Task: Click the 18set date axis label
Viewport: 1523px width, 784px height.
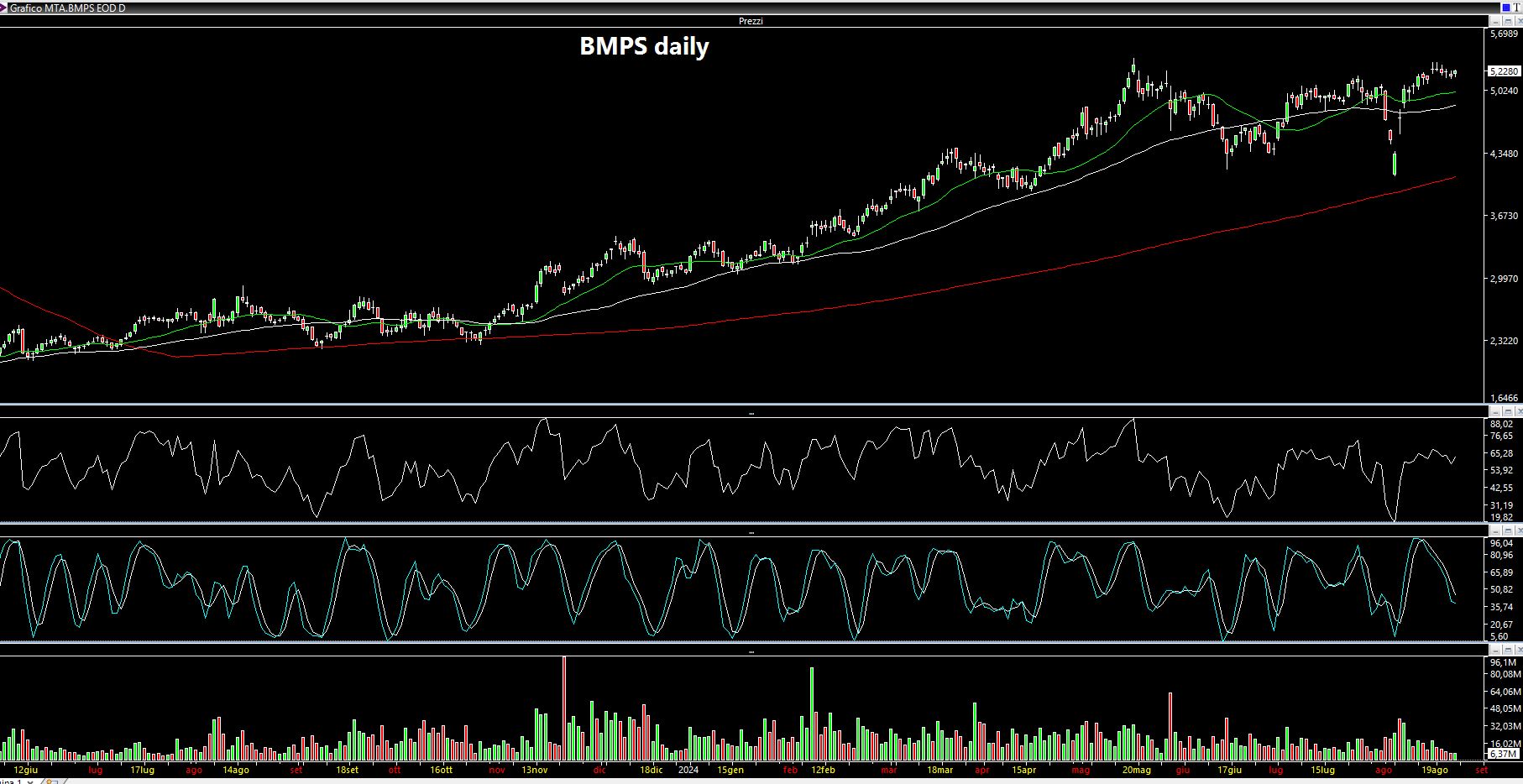Action: coord(347,770)
